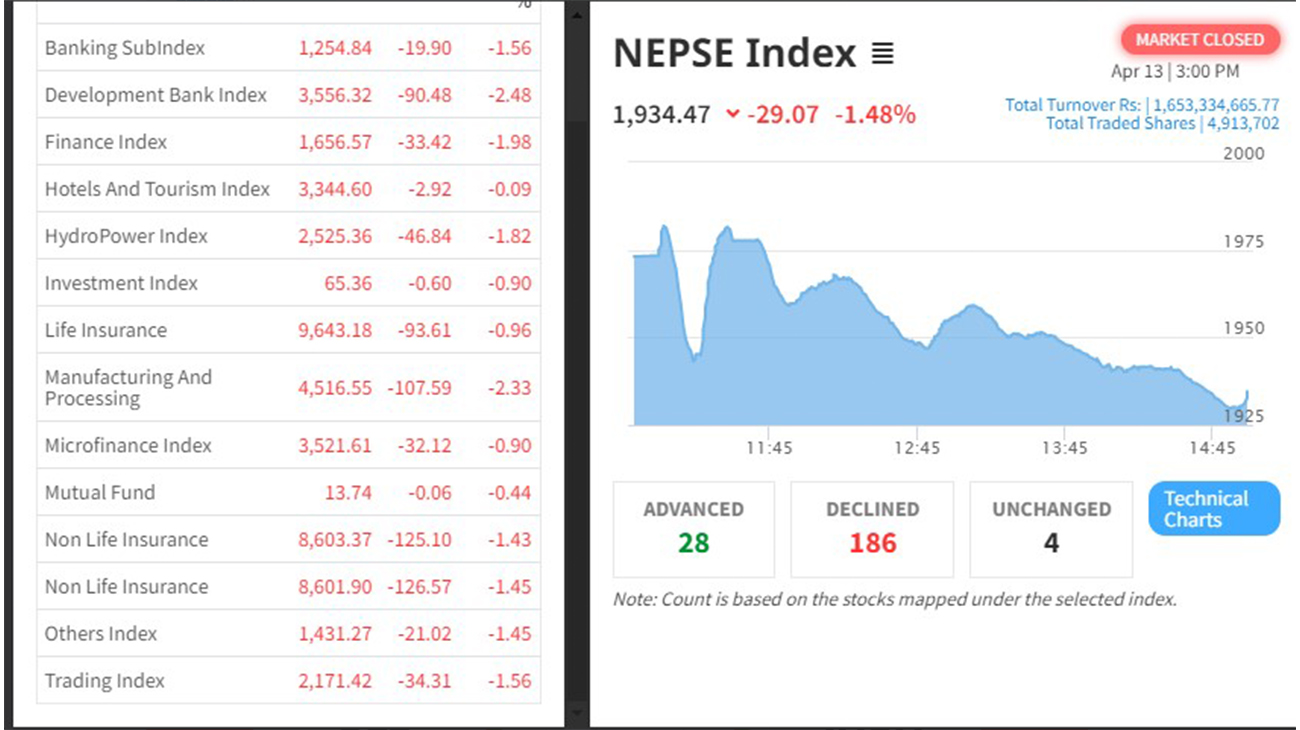Screen dimensions: 1300x730
Task: Click the DECLINED count box
Action: 872,529
